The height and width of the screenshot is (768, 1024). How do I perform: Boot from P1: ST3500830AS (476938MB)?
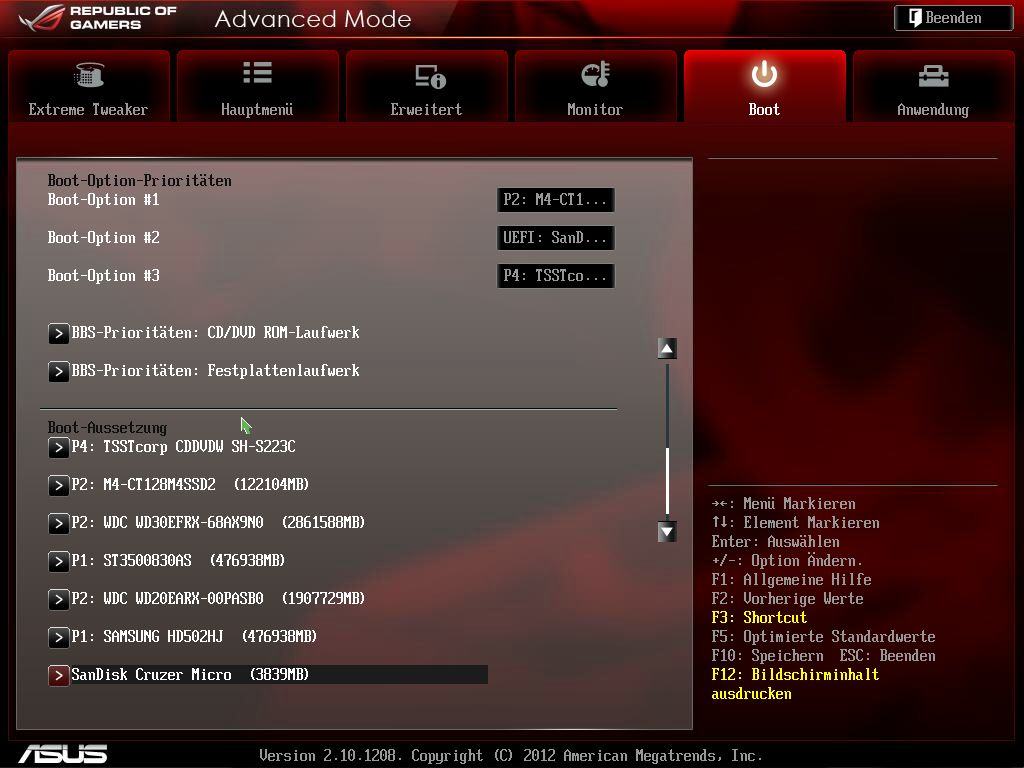point(178,560)
